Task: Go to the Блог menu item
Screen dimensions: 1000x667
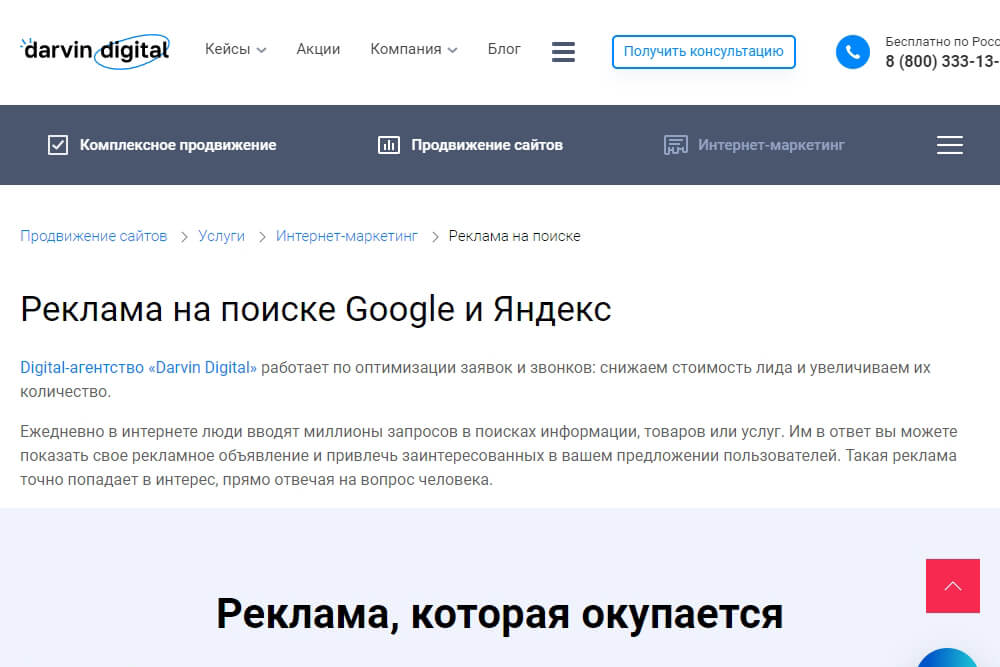Action: [504, 49]
